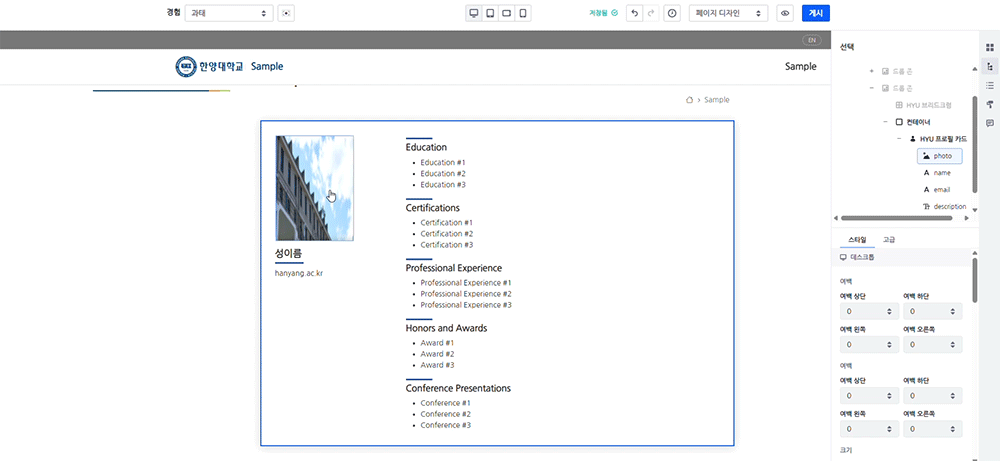1000x461 pixels.
Task: Open the 페이지 디자인 dropdown
Action: click(728, 14)
